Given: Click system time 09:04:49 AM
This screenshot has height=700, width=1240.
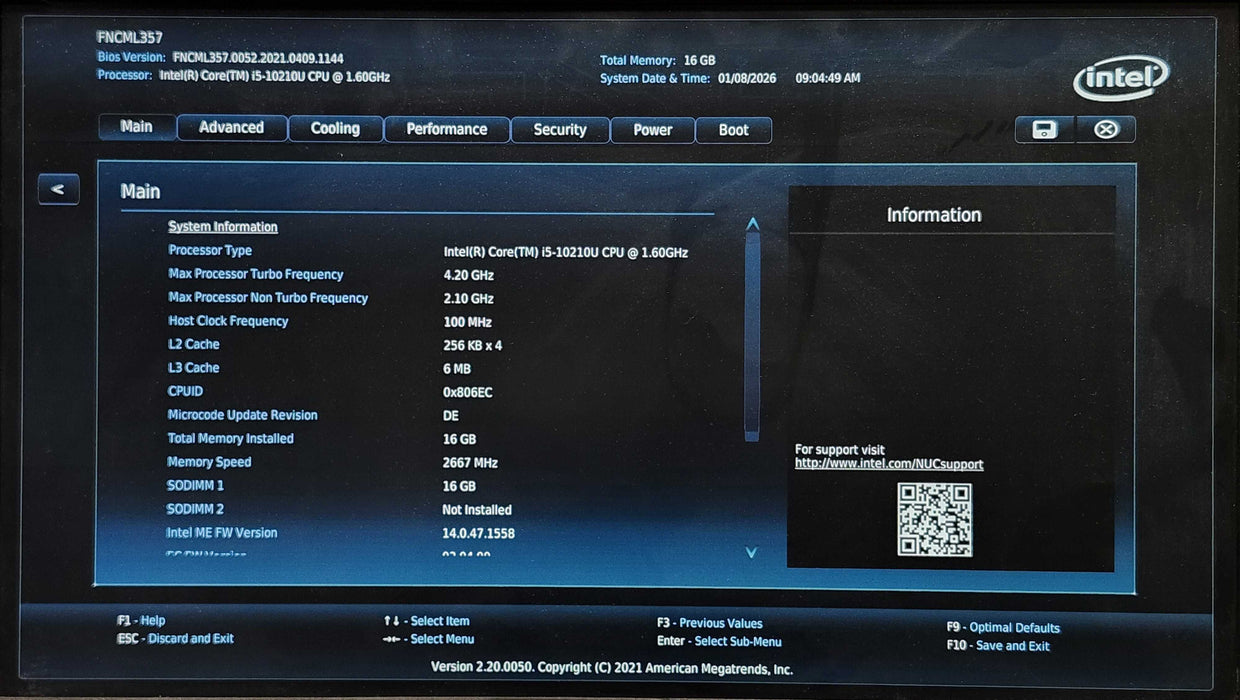Looking at the screenshot, I should tap(828, 78).
